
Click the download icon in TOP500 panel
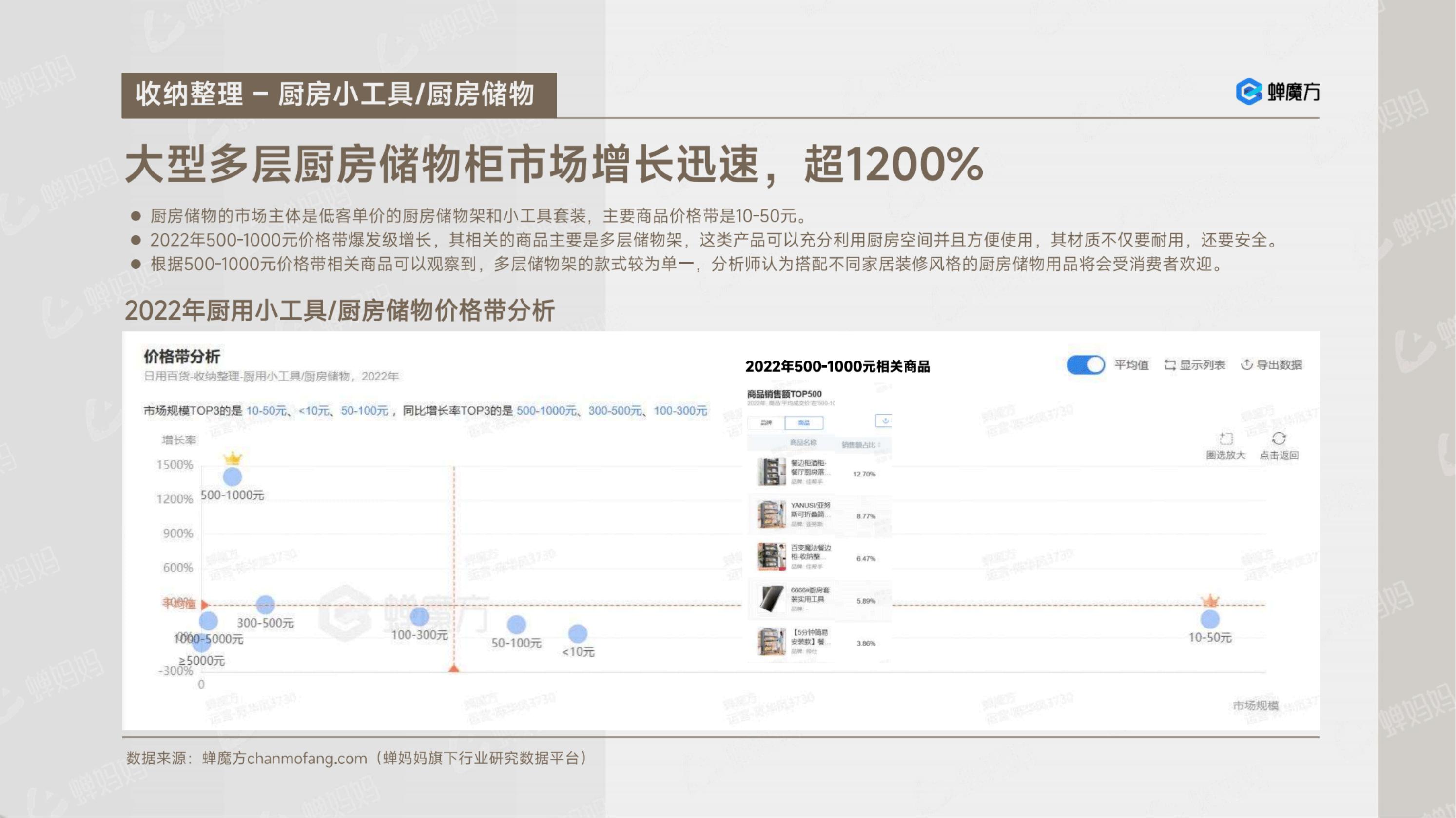885,421
